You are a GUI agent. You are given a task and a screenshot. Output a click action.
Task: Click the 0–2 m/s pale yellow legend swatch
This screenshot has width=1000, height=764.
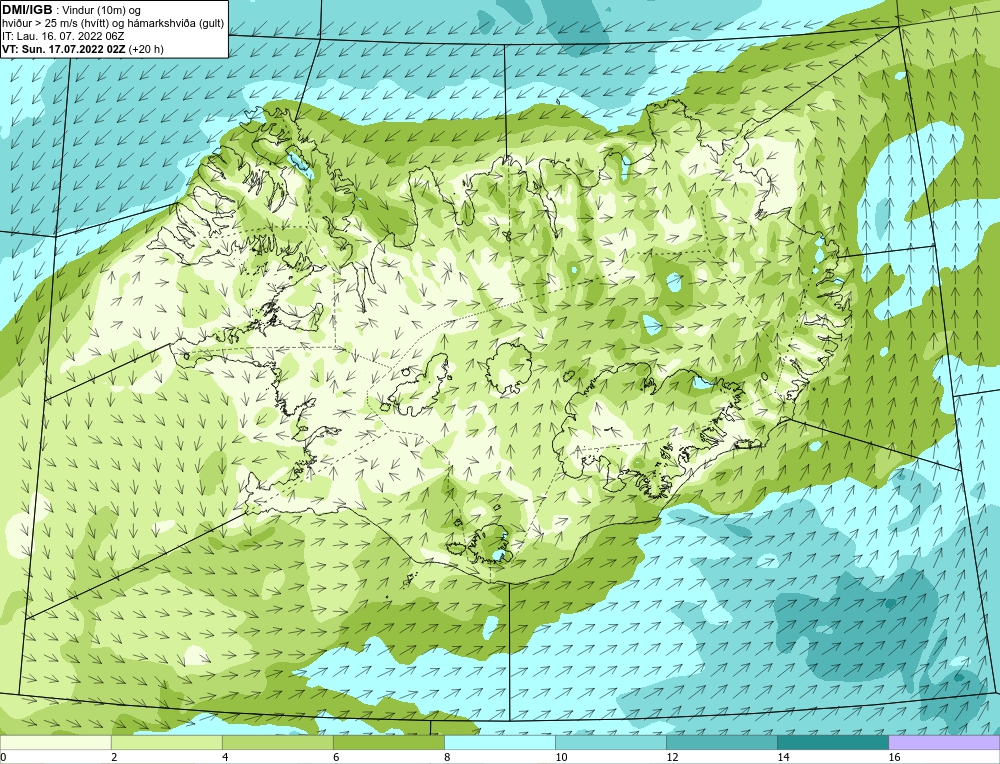tap(55, 742)
